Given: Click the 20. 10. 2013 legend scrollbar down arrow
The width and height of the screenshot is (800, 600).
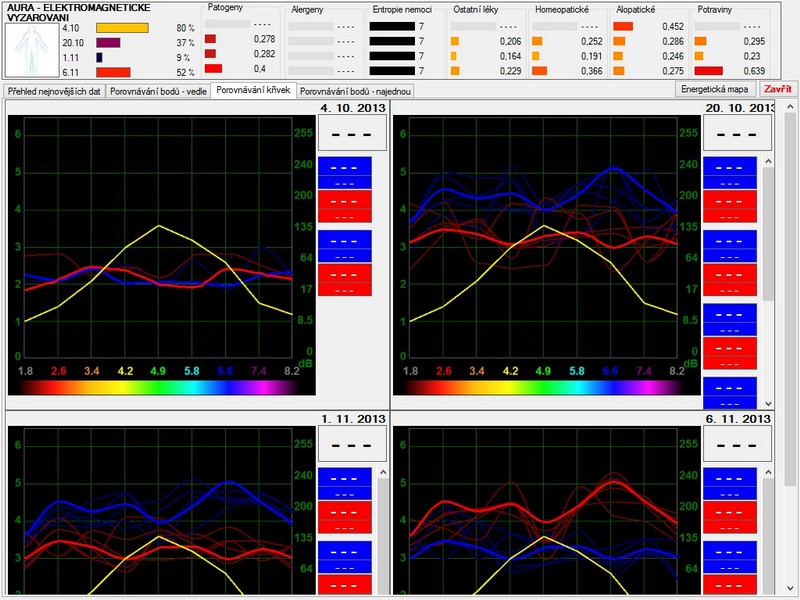Looking at the screenshot, I should (768, 404).
